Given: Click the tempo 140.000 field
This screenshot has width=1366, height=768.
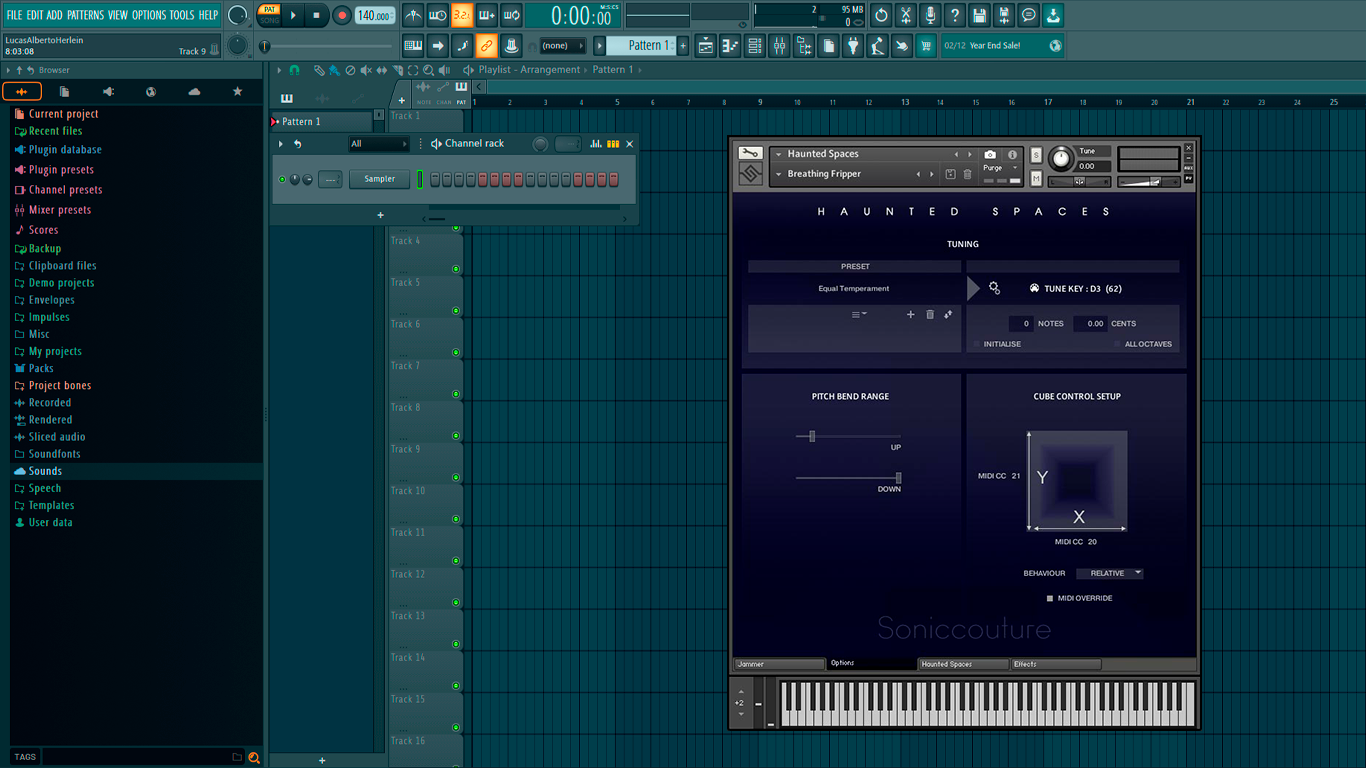Looking at the screenshot, I should click(x=375, y=16).
